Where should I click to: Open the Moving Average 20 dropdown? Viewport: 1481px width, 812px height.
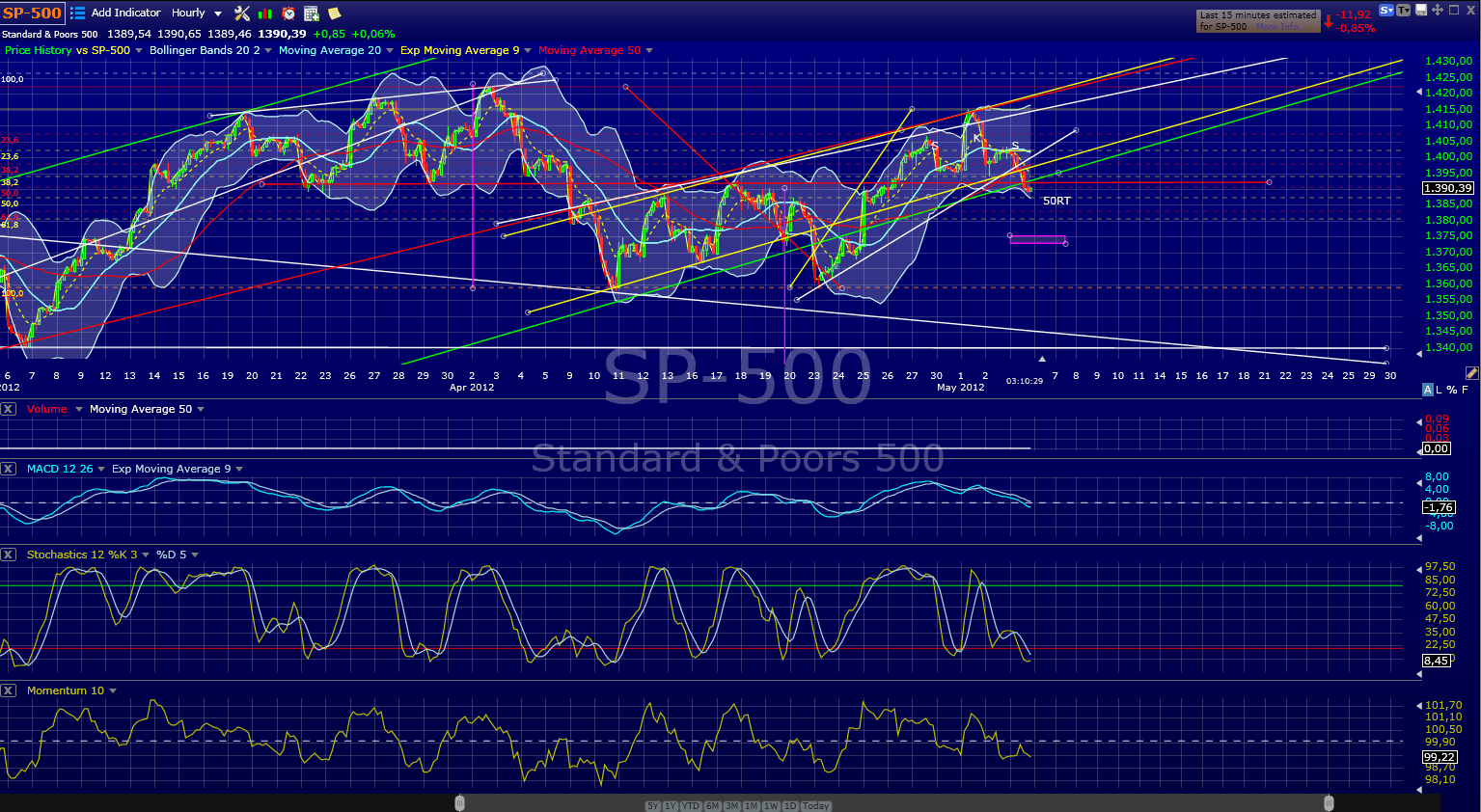coord(390,50)
